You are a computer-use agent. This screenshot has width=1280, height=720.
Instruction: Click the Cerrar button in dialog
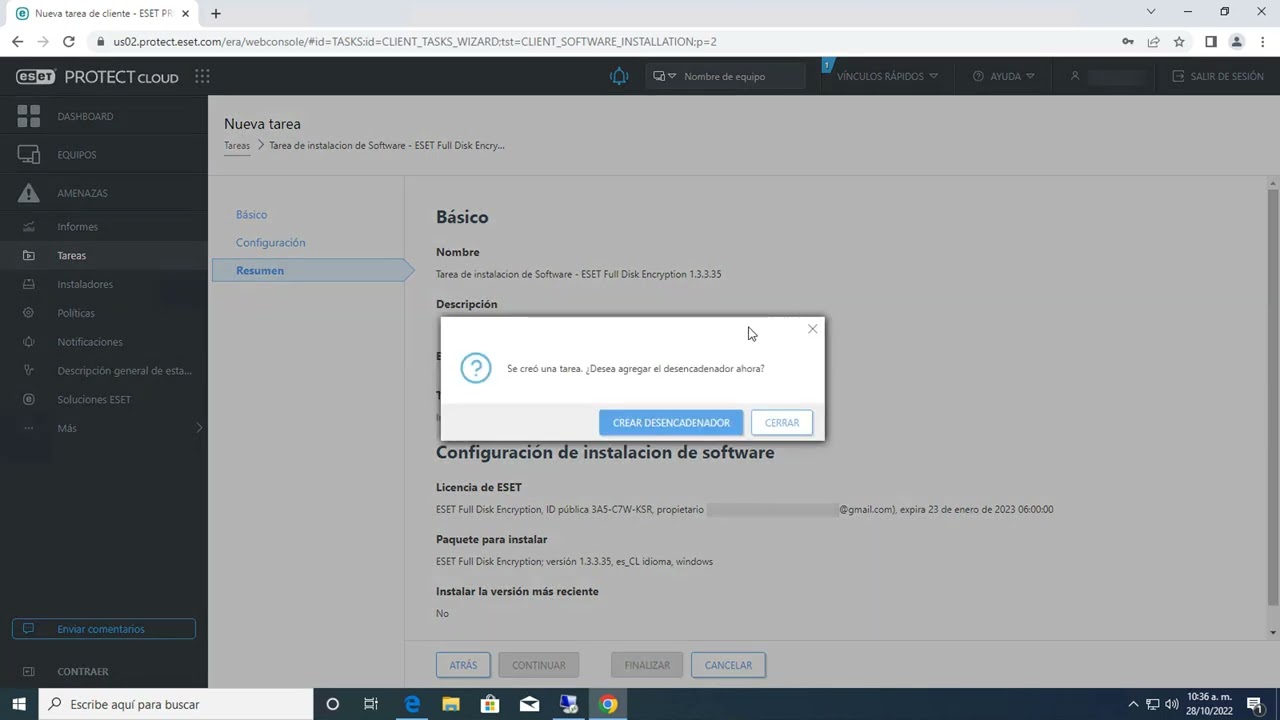[x=782, y=423]
